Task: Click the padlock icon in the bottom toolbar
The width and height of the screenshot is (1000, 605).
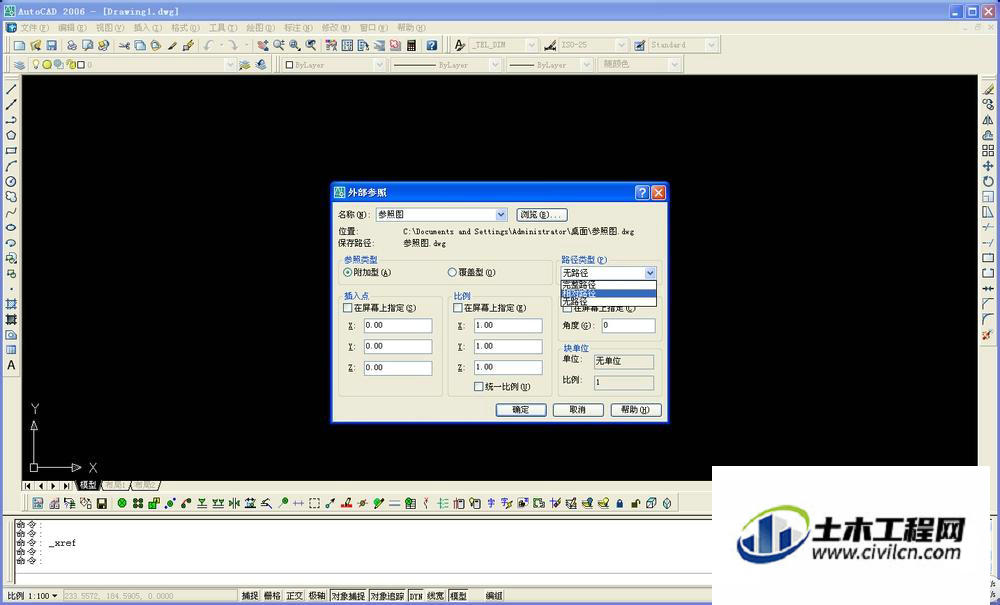Action: [x=619, y=503]
